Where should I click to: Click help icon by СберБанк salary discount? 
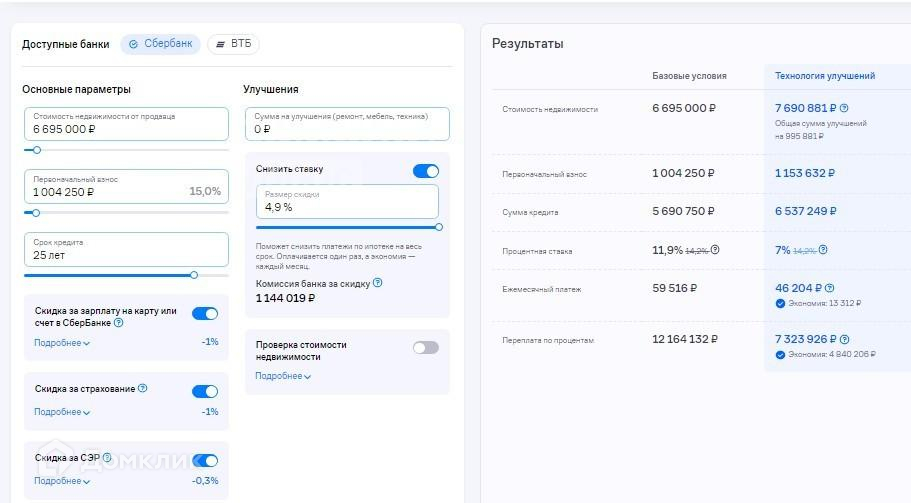119,323
